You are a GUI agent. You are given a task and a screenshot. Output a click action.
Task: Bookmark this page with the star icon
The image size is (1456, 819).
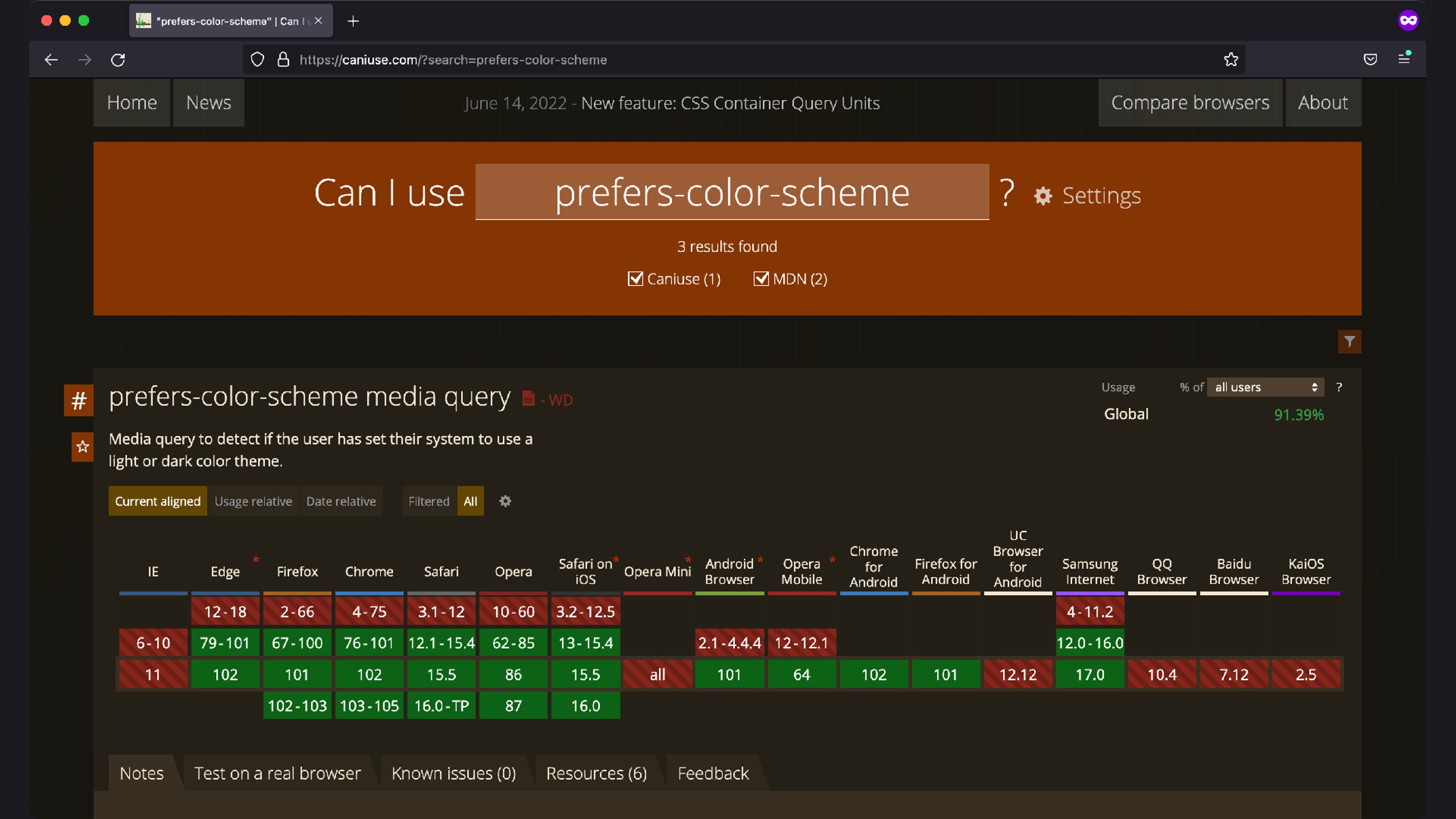[1230, 60]
